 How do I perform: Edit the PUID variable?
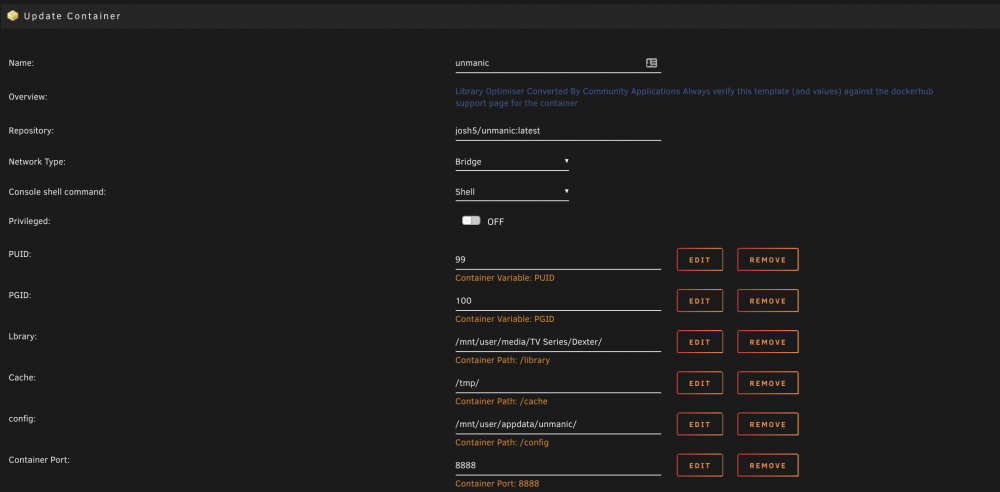[700, 260]
